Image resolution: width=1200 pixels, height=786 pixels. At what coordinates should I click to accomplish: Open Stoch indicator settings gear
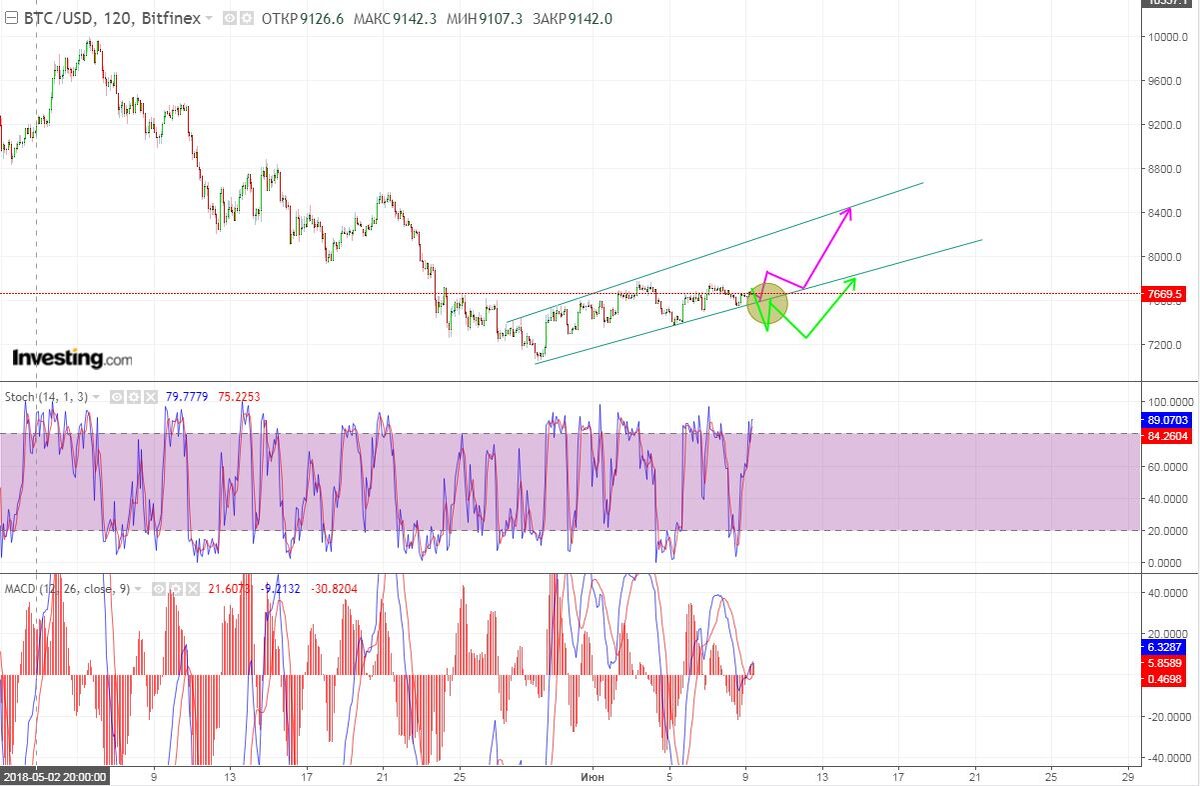coord(133,397)
